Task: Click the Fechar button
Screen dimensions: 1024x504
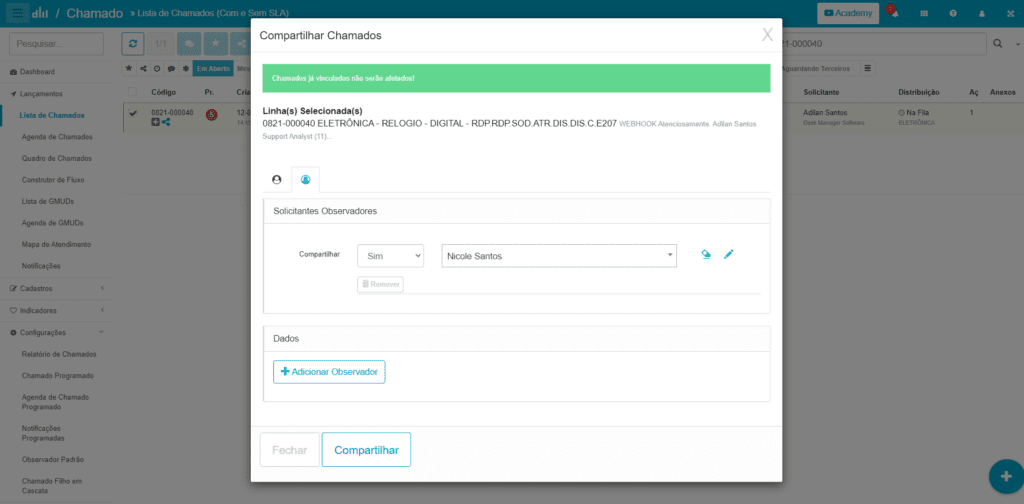Action: (289, 450)
